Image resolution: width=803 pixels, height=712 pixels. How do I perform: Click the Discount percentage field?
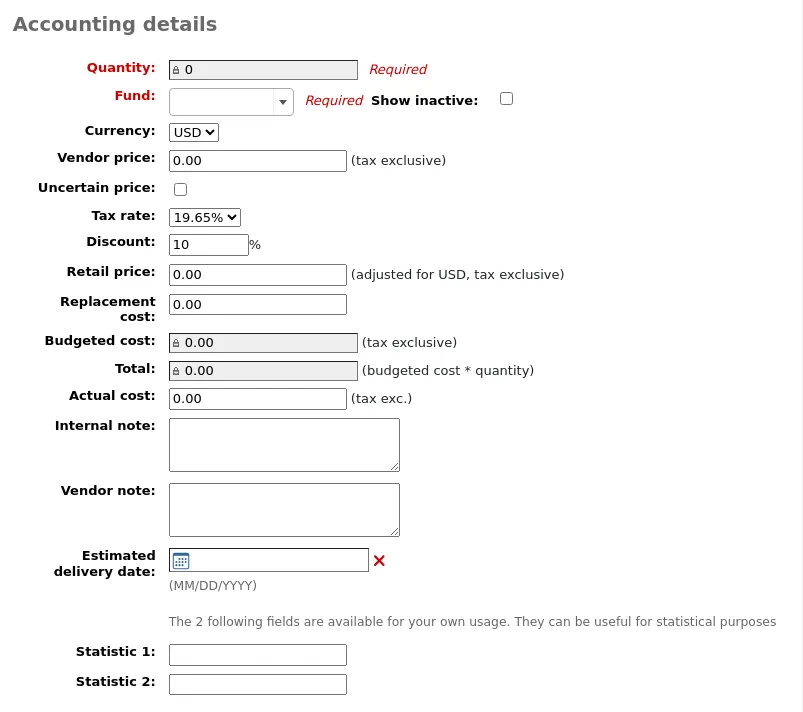(x=208, y=245)
